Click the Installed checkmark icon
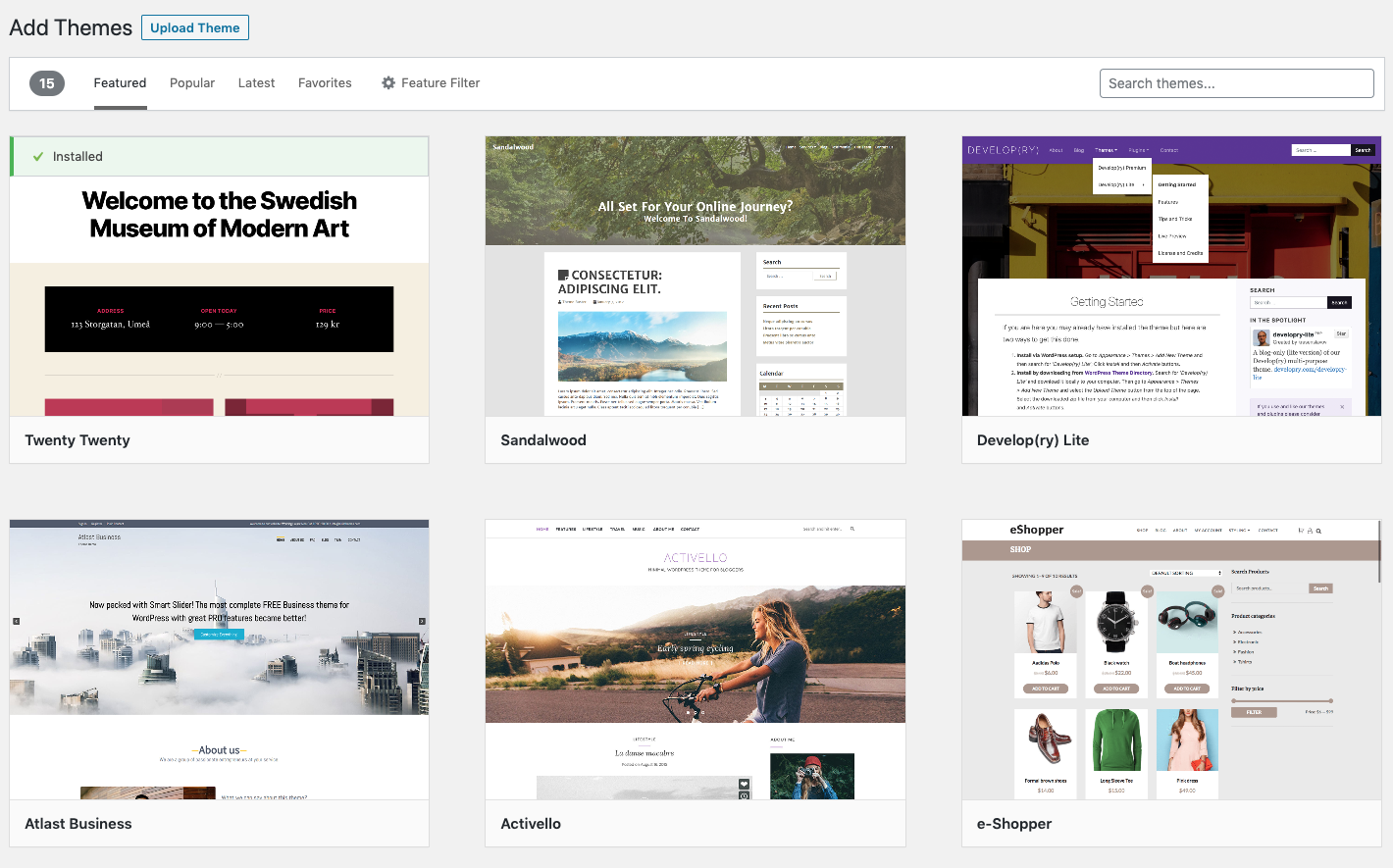The width and height of the screenshot is (1393, 868). pyautogui.click(x=38, y=157)
